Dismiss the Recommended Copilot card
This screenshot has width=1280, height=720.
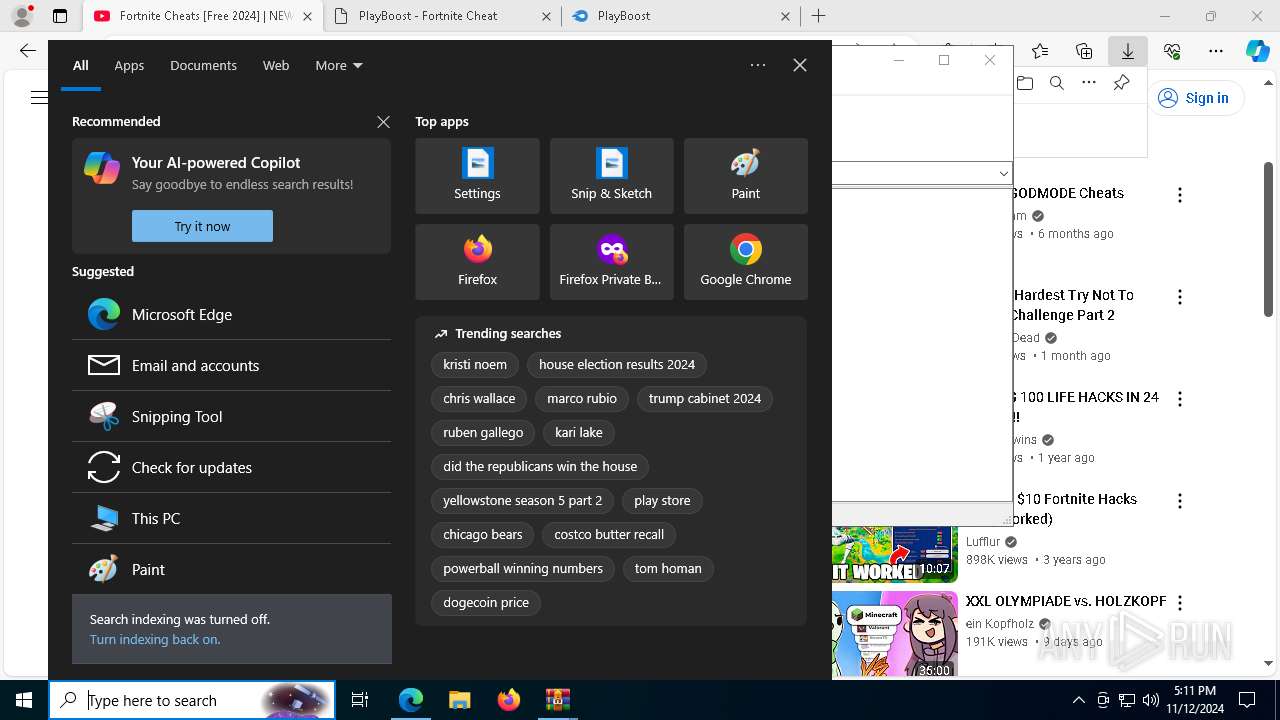(383, 122)
